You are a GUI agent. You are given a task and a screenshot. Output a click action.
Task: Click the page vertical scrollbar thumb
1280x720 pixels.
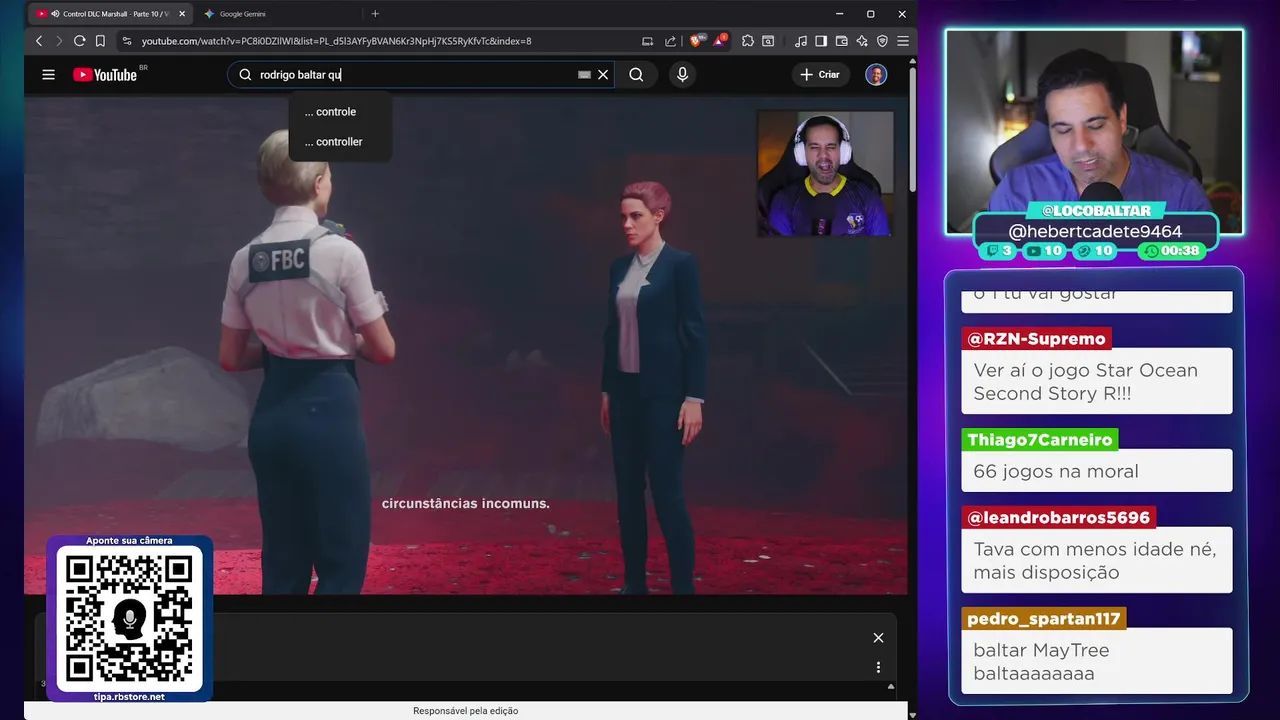tap(912, 130)
